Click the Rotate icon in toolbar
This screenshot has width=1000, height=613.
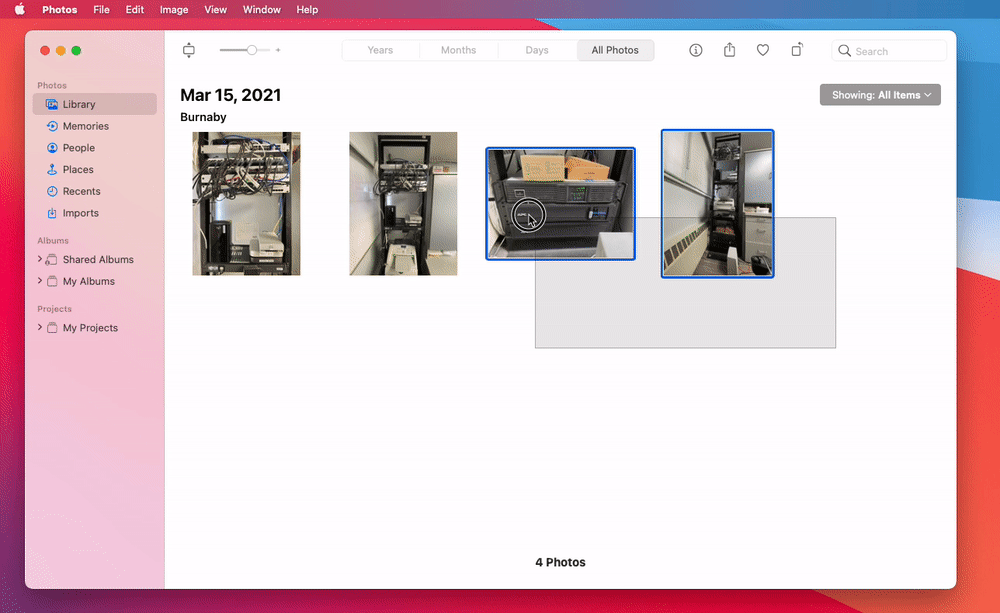point(797,50)
